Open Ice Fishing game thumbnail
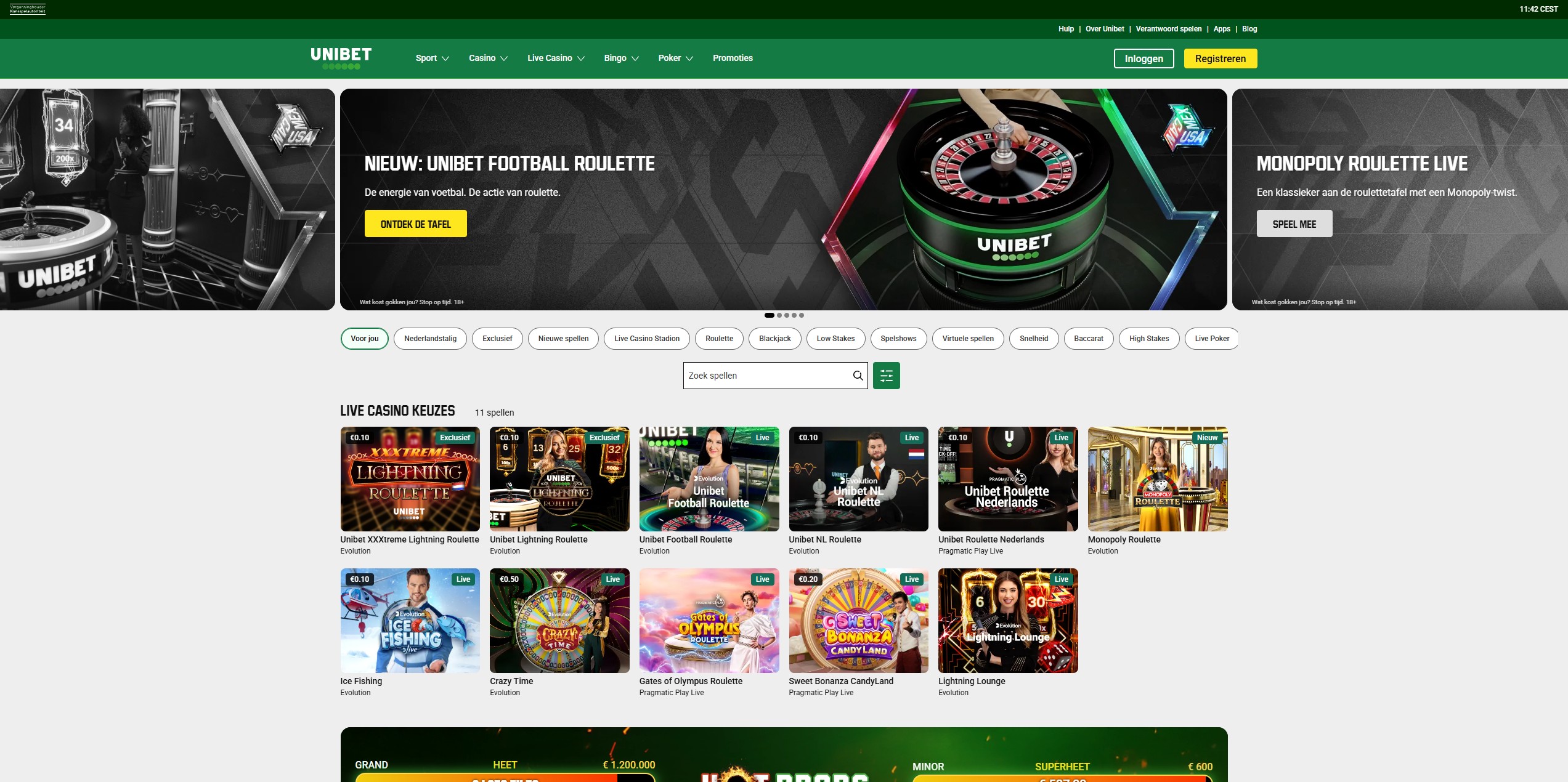1568x782 pixels. pos(410,621)
